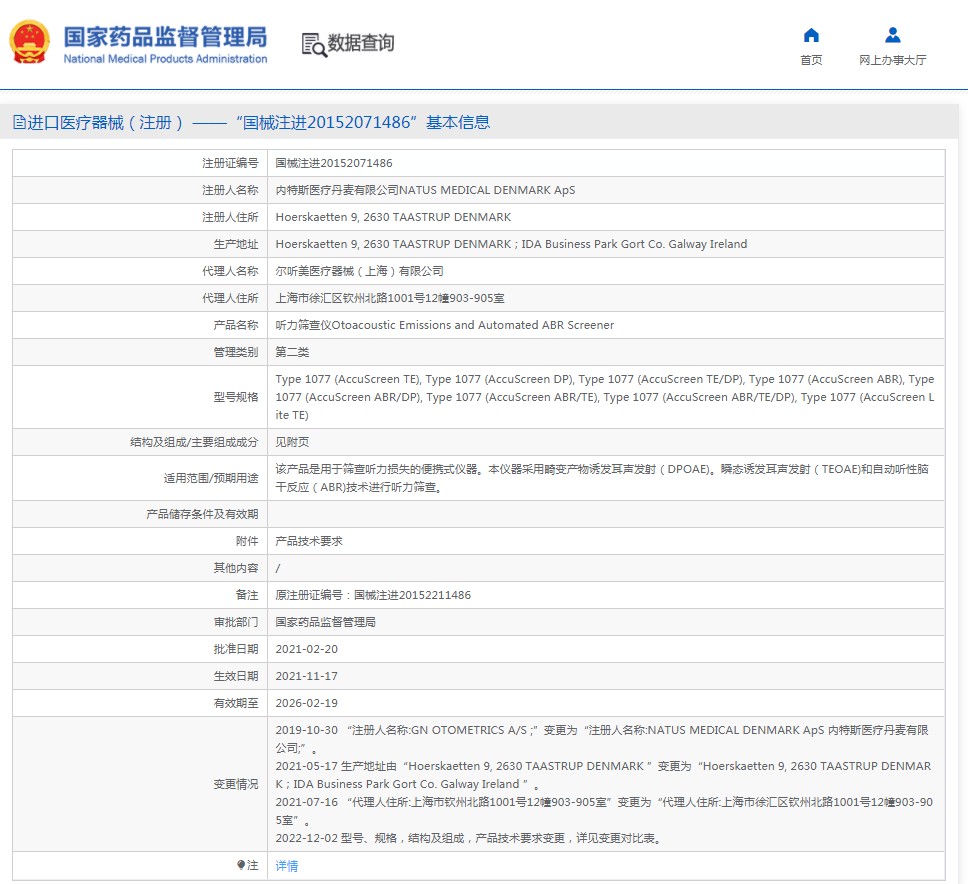Click the 生效日期 row label
Viewport: 968px width, 884px height.
236,676
